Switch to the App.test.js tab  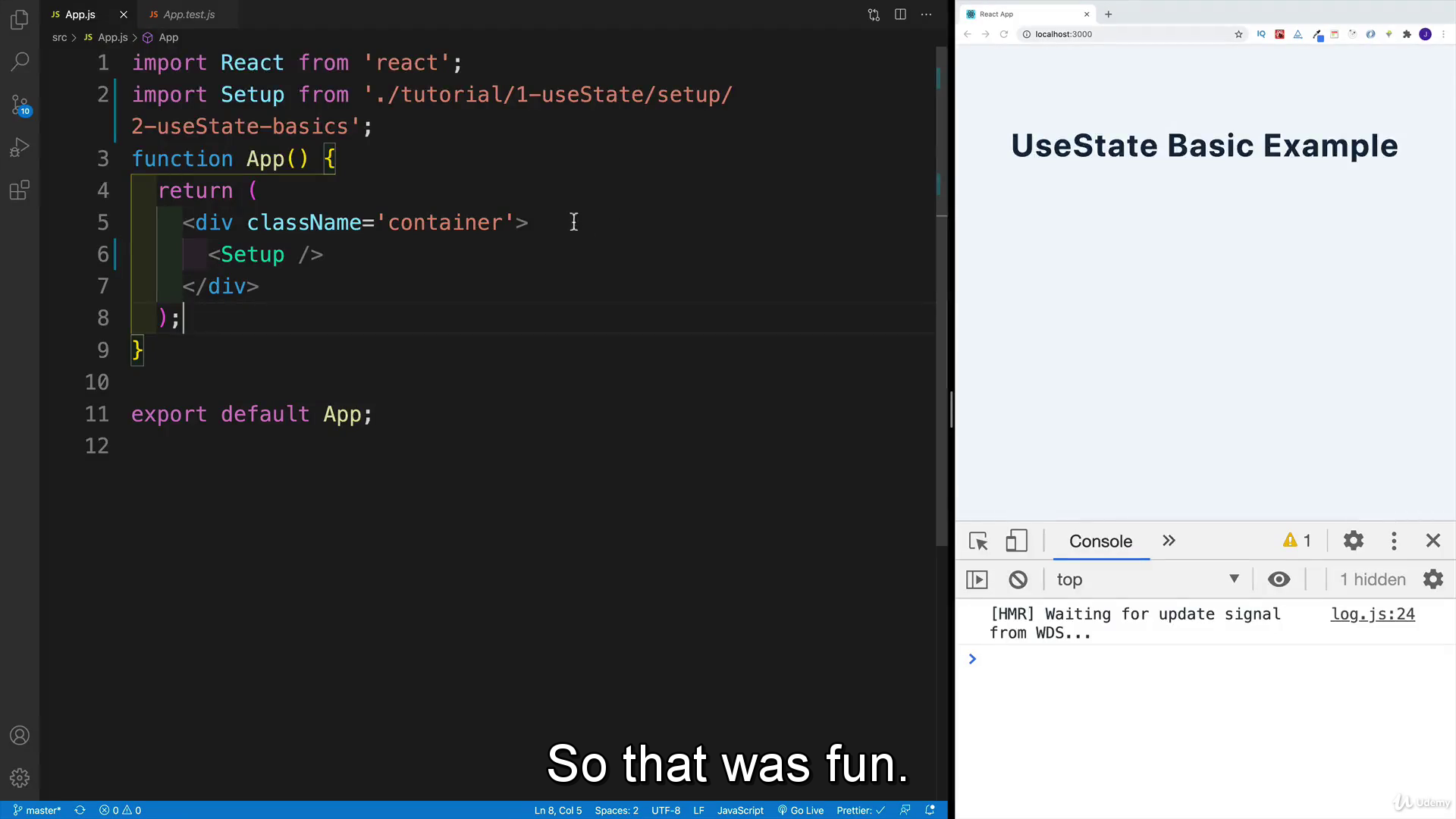(x=189, y=14)
